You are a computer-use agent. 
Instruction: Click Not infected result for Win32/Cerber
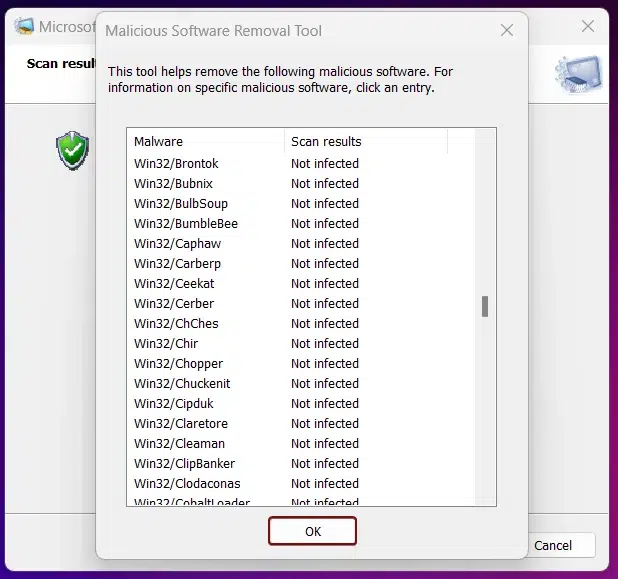coord(325,304)
